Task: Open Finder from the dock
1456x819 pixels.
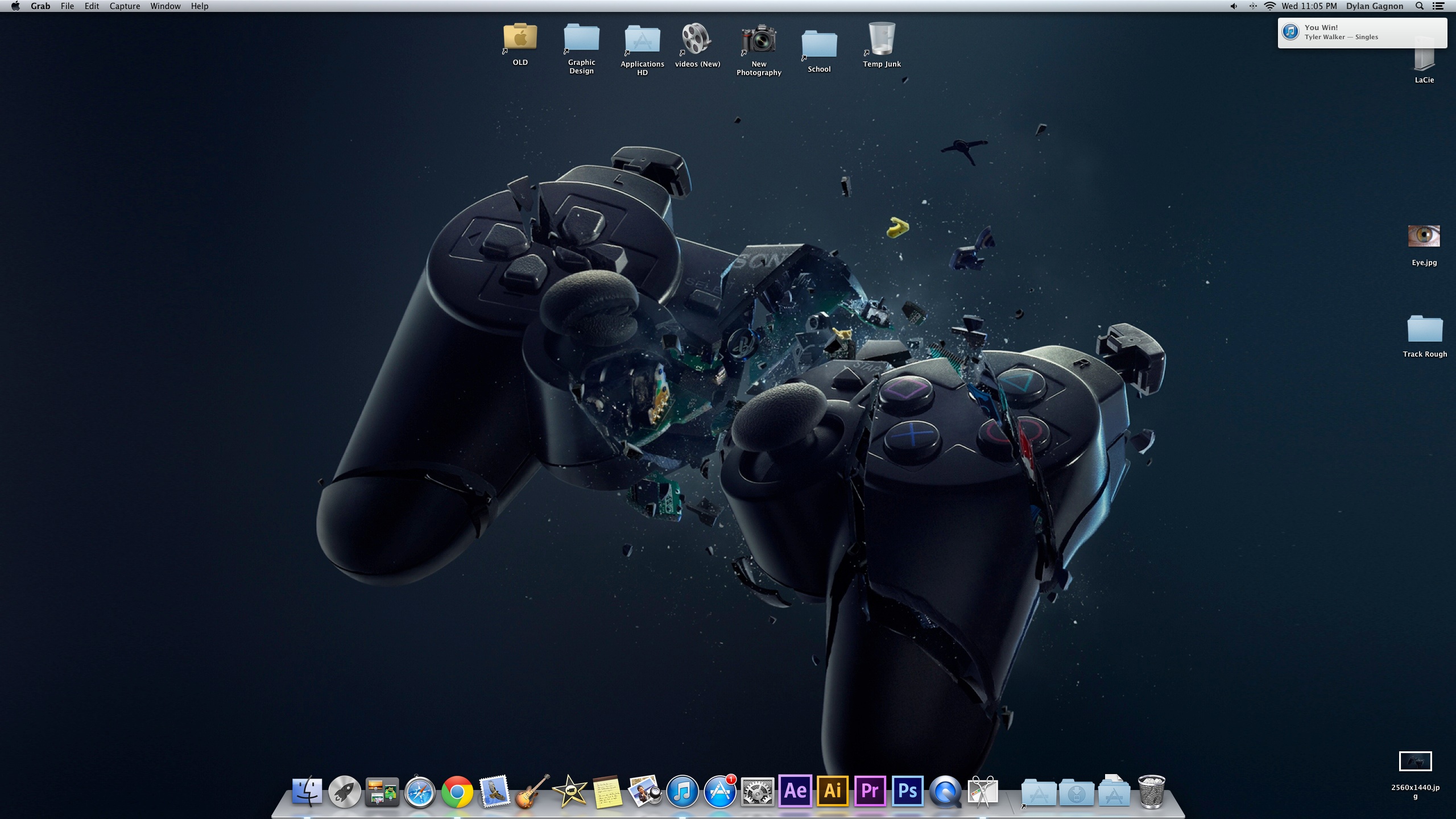Action: coord(307,791)
